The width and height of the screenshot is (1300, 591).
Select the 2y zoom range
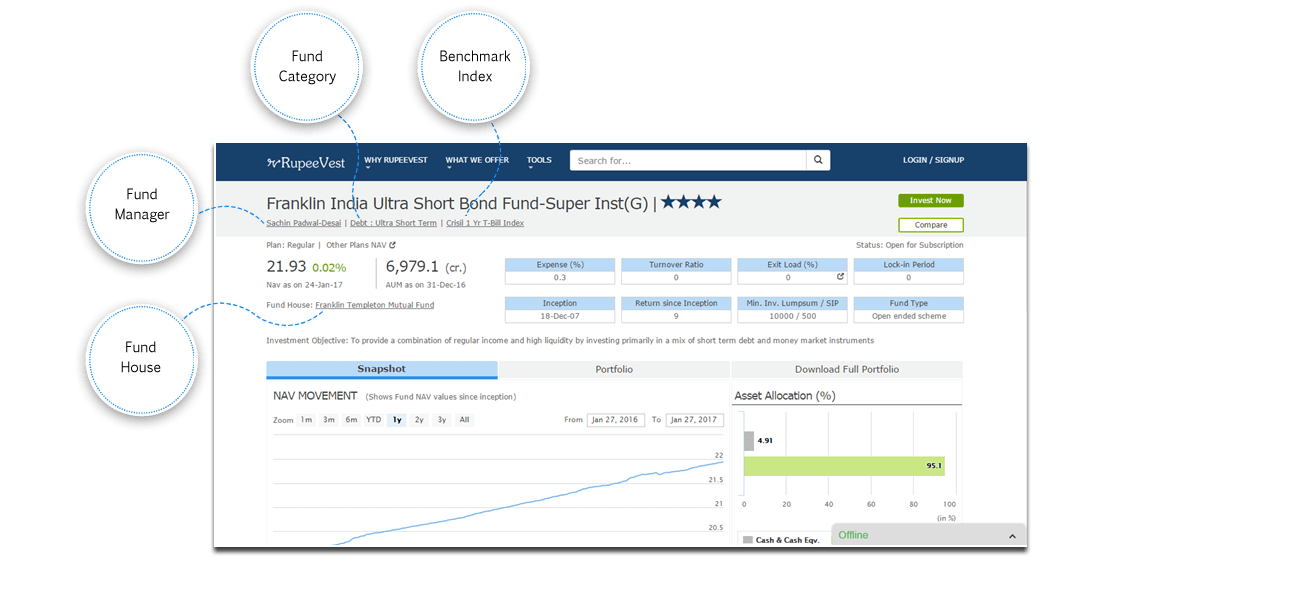[419, 420]
